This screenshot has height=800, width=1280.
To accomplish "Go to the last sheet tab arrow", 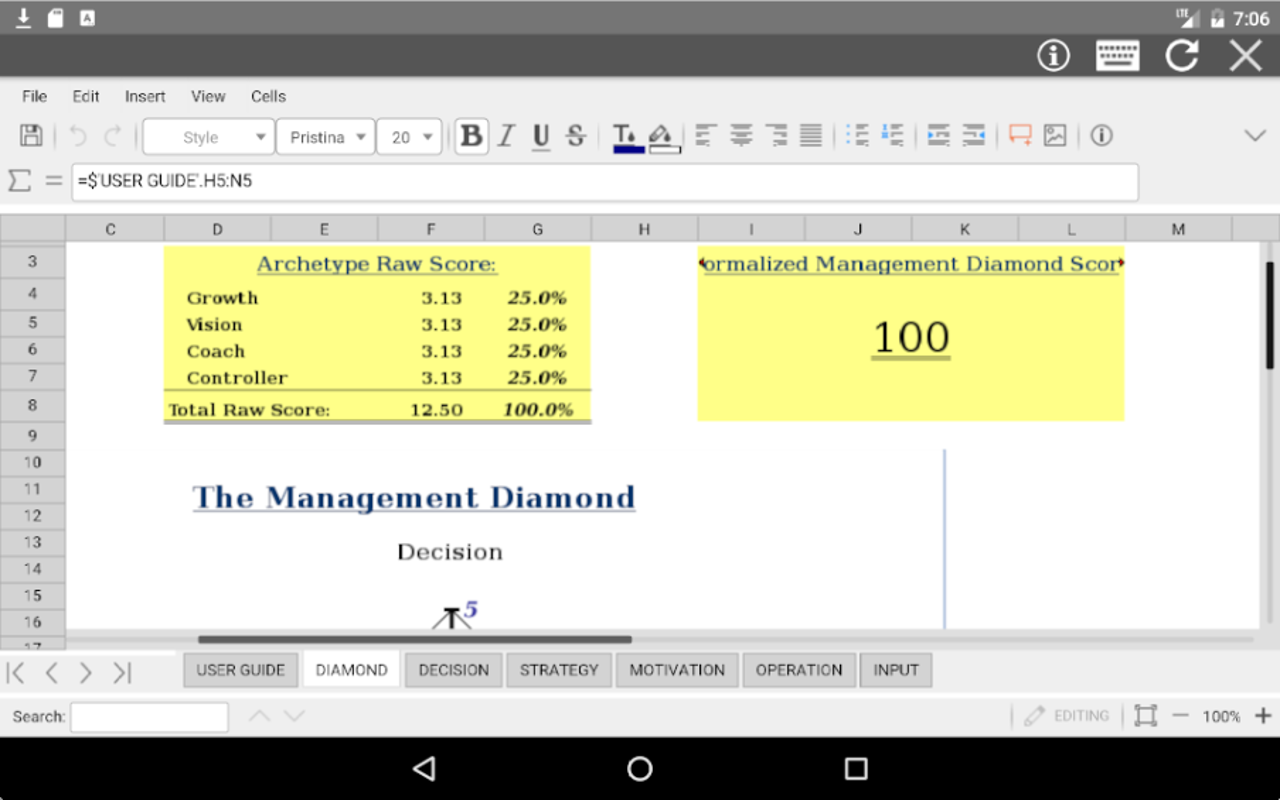I will pyautogui.click(x=122, y=673).
